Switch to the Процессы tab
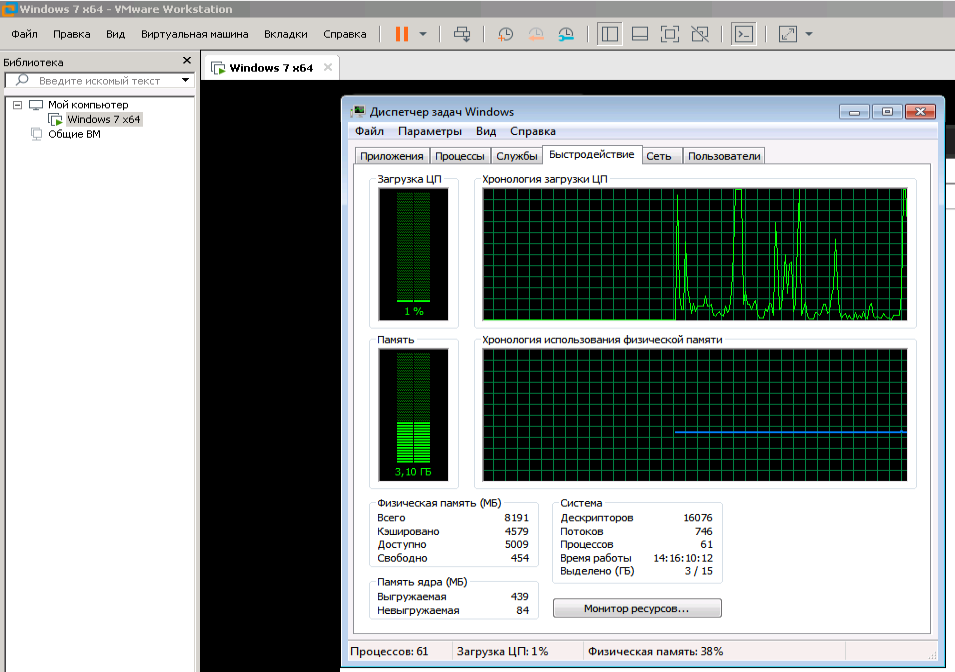The width and height of the screenshot is (955, 672). point(461,156)
